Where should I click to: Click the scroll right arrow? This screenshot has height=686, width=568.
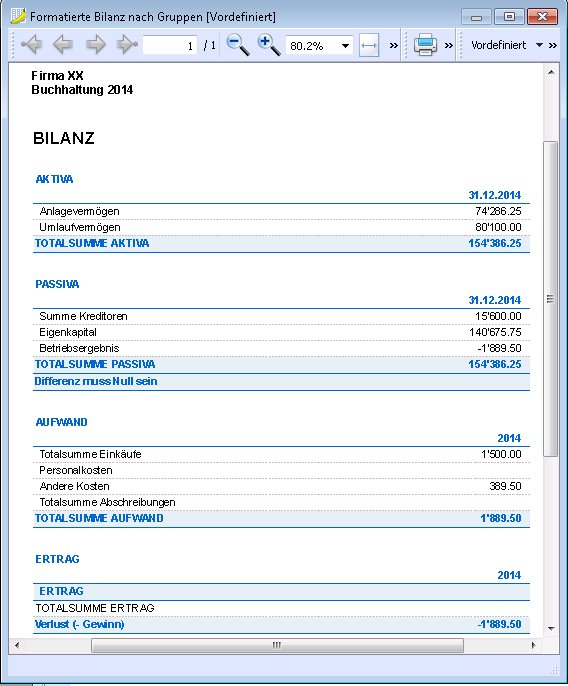[x=533, y=645]
